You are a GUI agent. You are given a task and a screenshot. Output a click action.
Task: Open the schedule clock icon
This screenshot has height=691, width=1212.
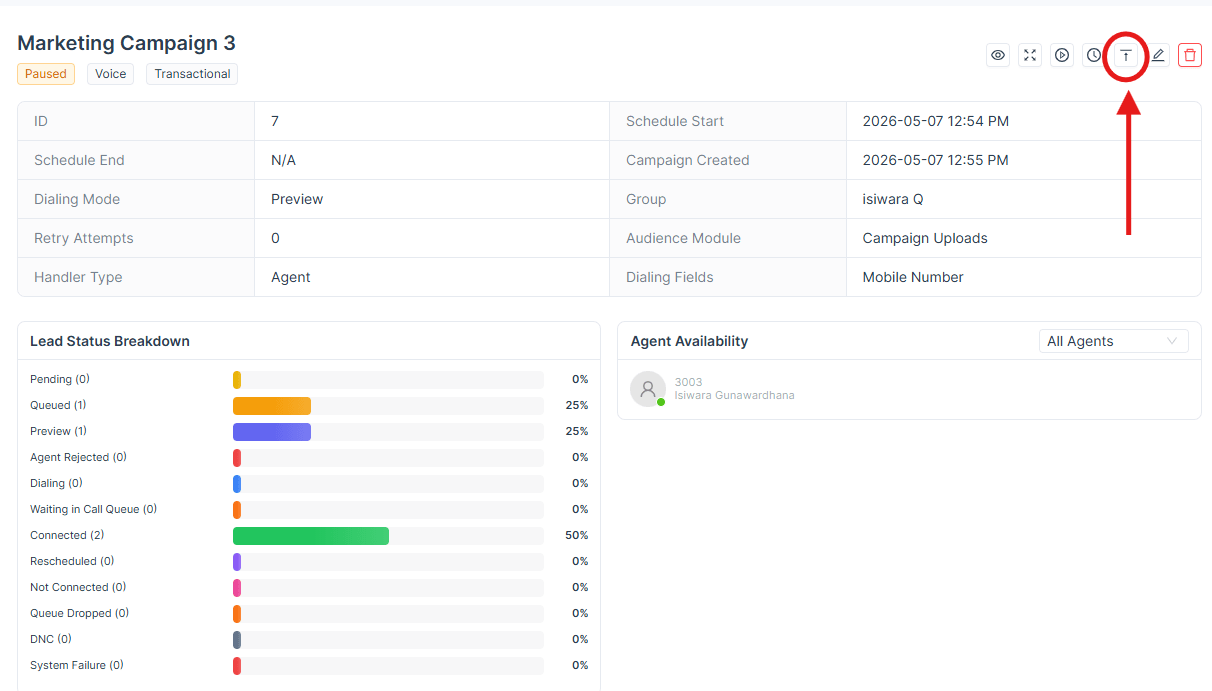[1094, 55]
